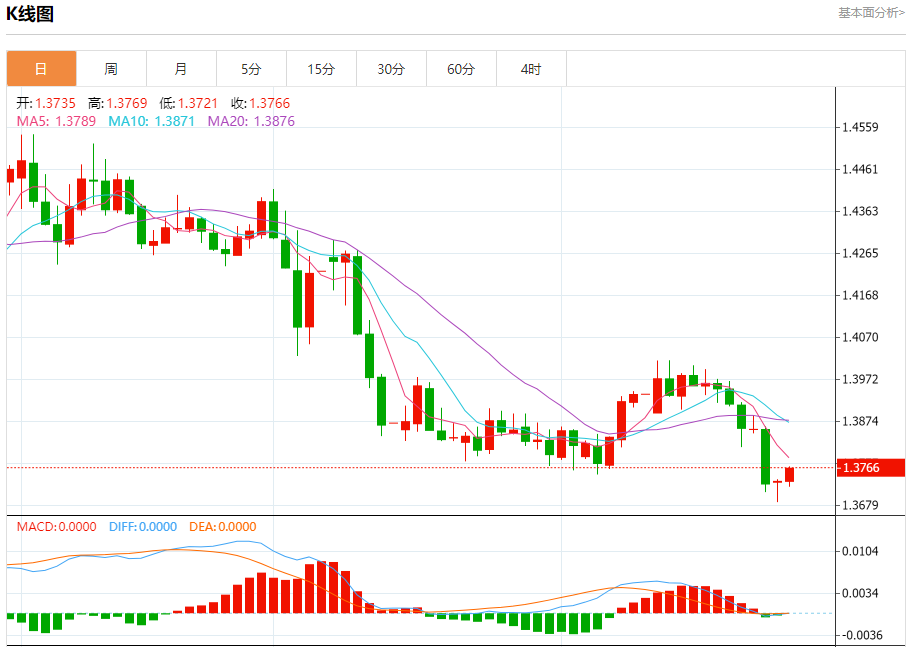Click the 开: 1.3735 open value

tap(46, 103)
